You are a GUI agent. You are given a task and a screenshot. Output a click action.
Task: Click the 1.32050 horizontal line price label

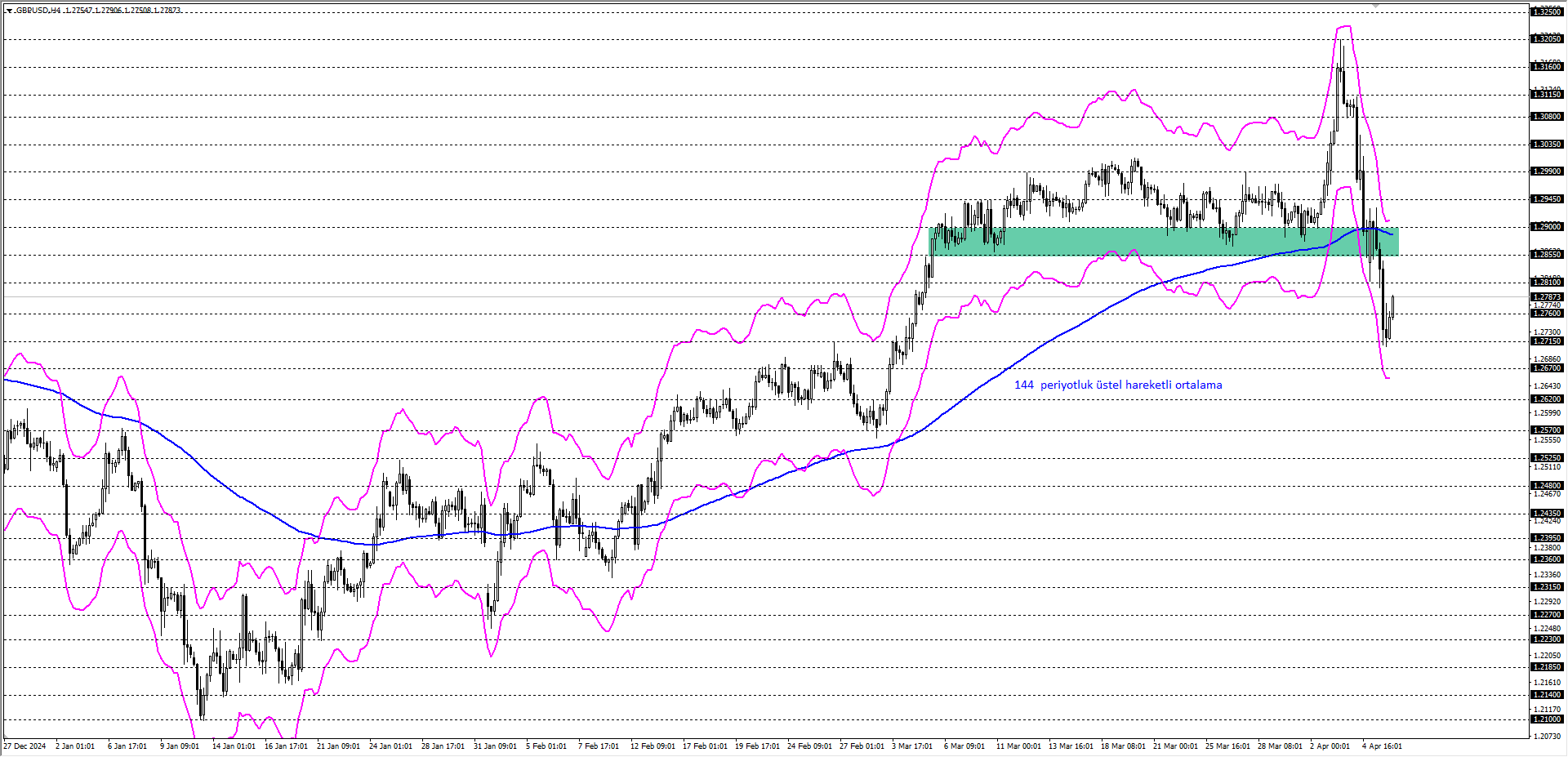pos(1547,39)
